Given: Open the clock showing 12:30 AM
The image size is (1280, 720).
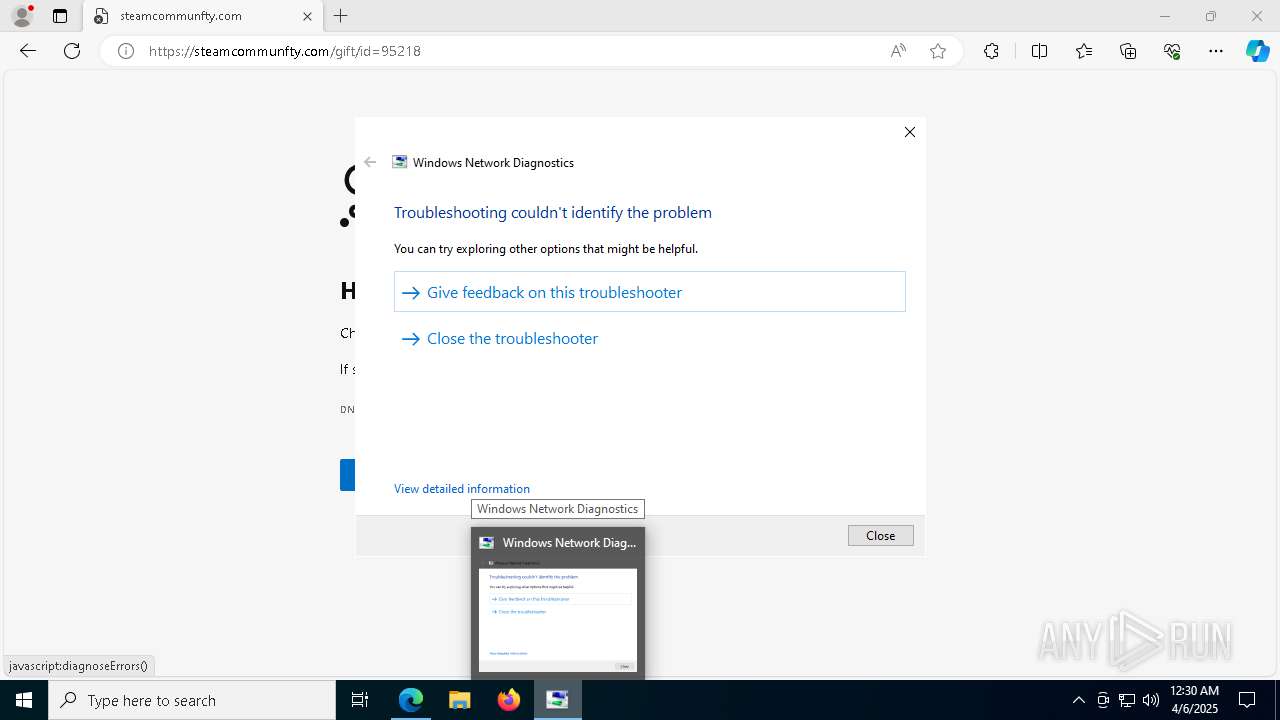Looking at the screenshot, I should pyautogui.click(x=1195, y=700).
